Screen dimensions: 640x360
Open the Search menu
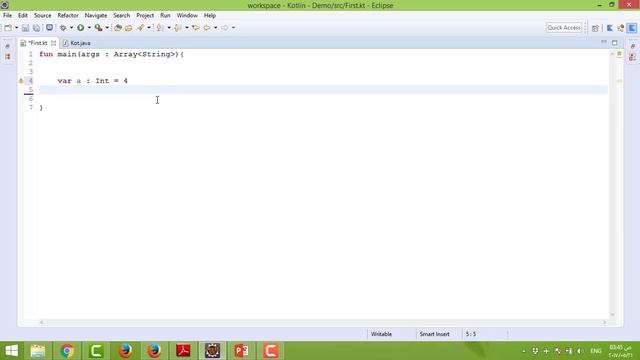click(122, 16)
